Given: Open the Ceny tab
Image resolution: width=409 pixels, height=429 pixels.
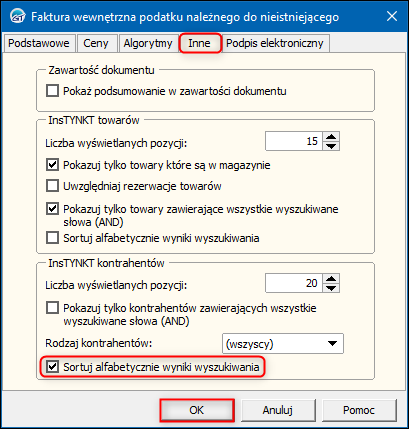Looking at the screenshot, I should (x=96, y=43).
